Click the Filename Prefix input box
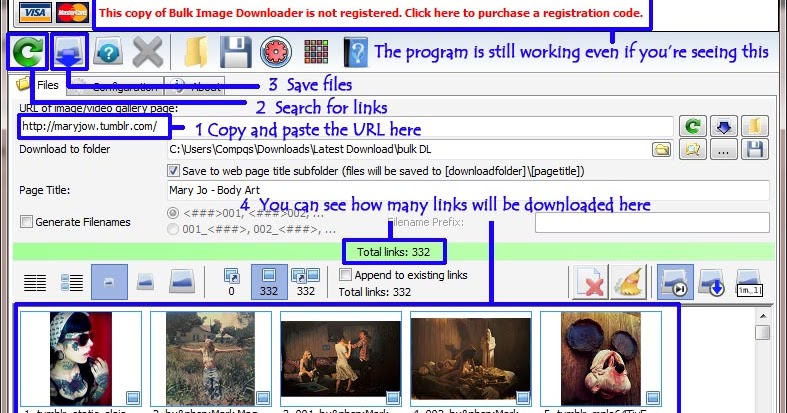787x413 pixels. pyautogui.click(x=652, y=222)
